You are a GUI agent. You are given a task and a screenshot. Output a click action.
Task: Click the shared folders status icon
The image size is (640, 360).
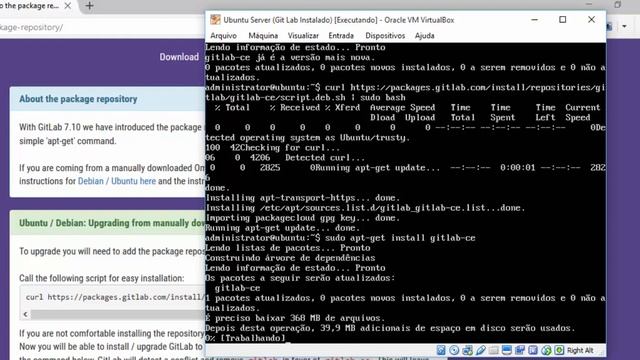click(x=493, y=350)
